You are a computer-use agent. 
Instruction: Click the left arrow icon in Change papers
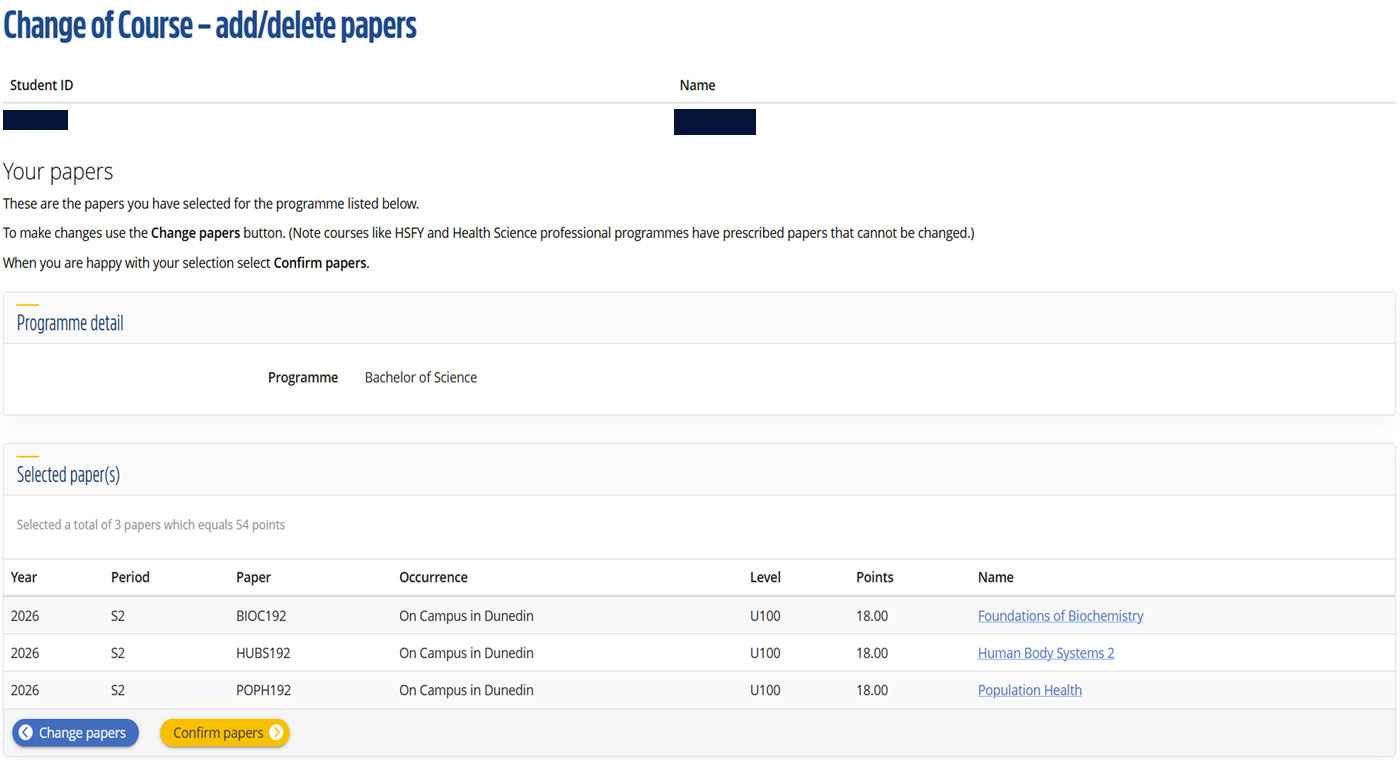(26, 733)
